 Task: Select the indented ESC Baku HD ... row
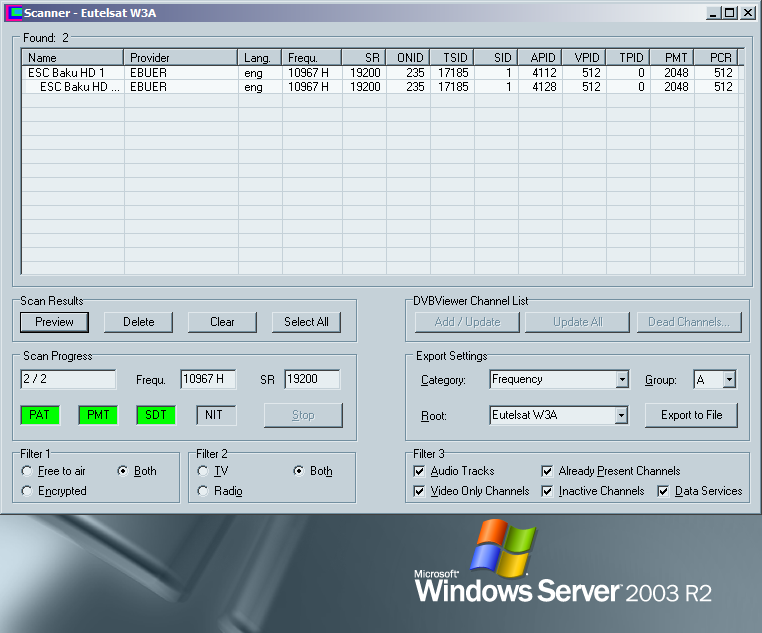tap(381, 87)
